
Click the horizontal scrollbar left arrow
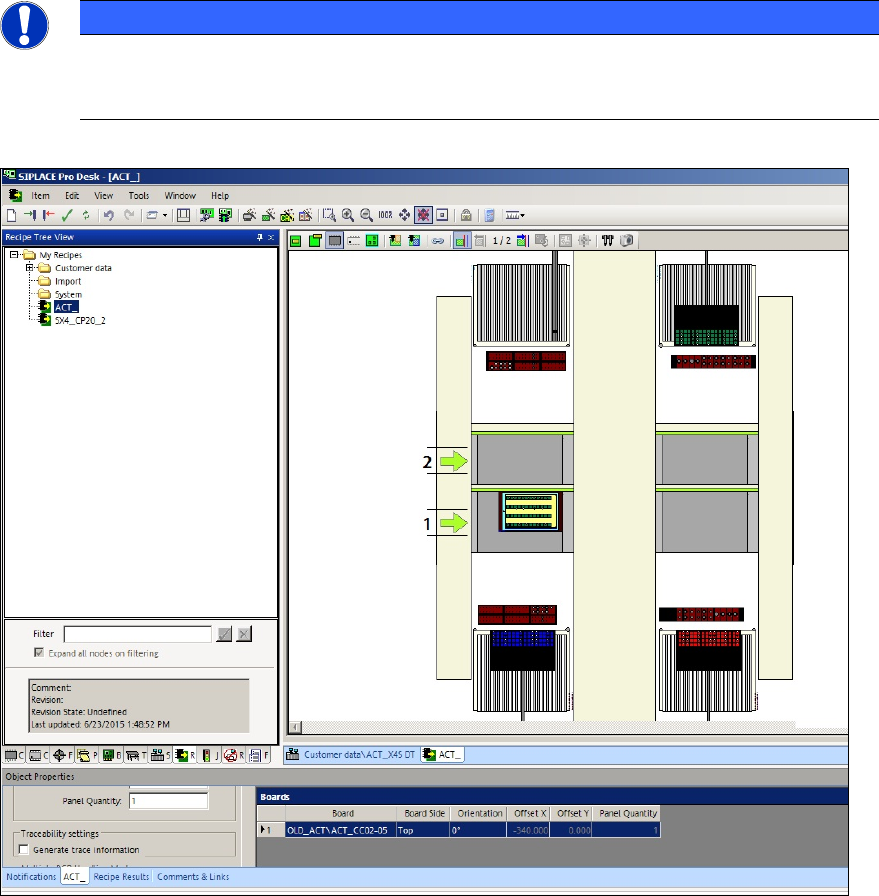pos(295,727)
